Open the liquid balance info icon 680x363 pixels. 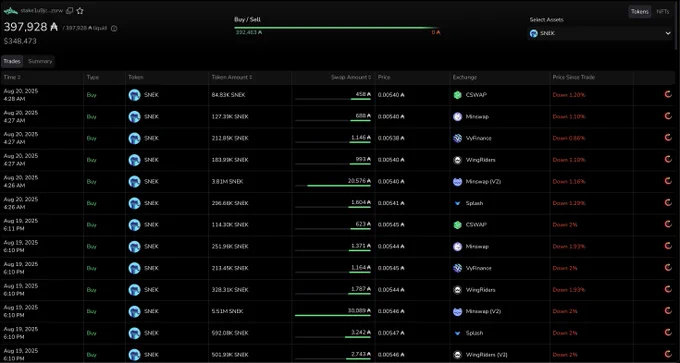coord(114,28)
